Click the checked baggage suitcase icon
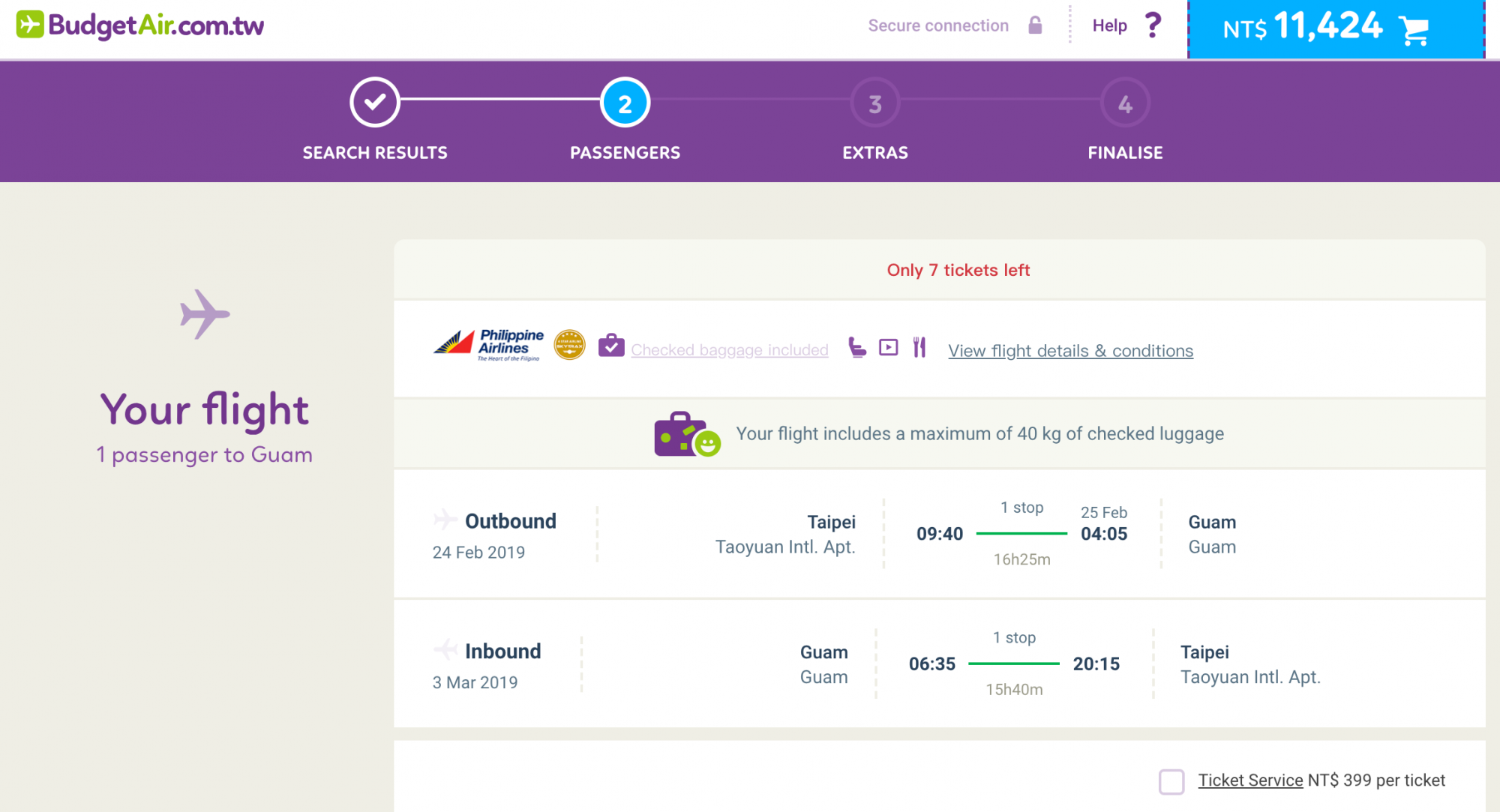This screenshot has height=812, width=1500. (x=611, y=346)
